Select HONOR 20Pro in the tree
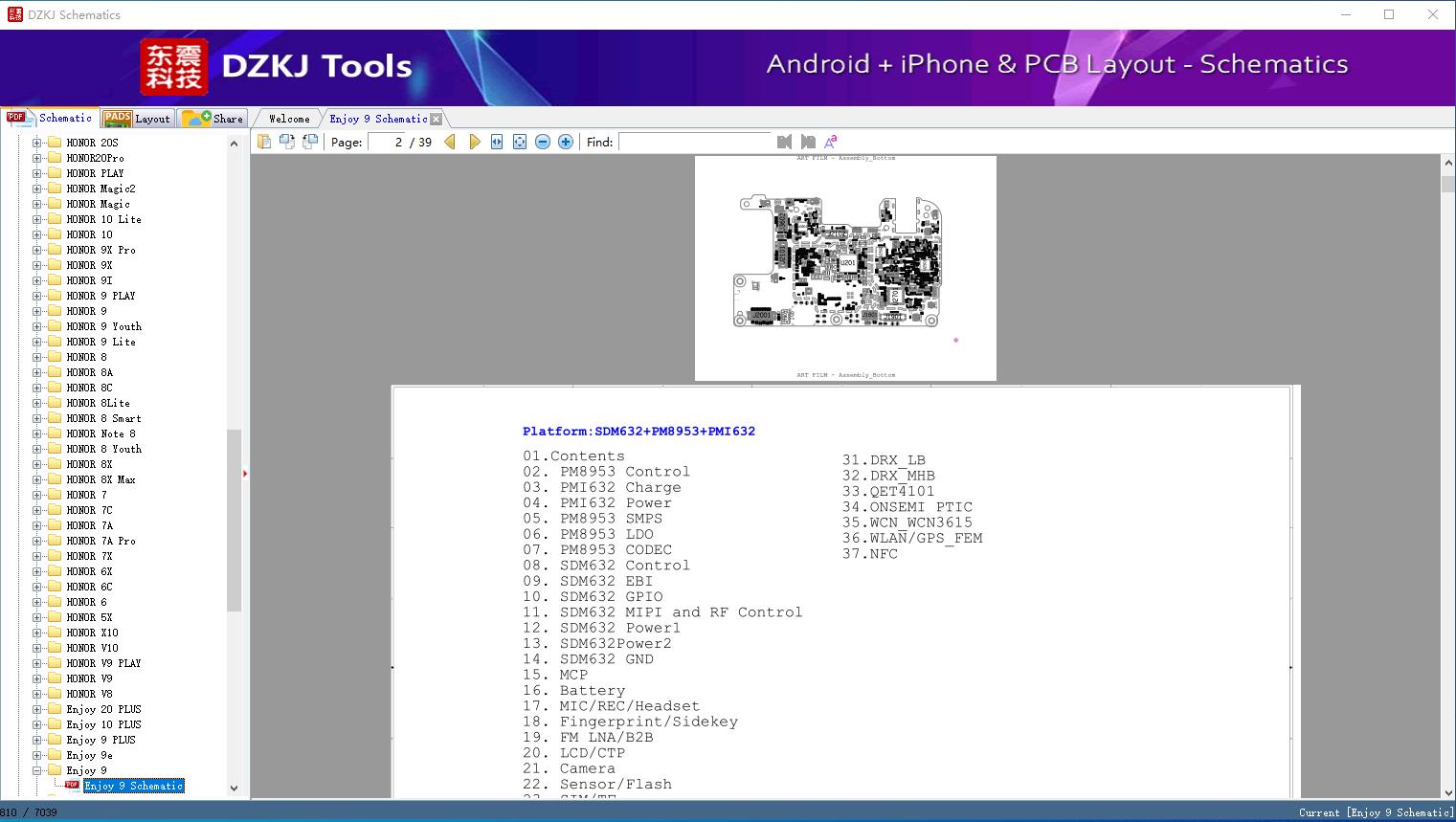Screen dimensions: 1456x822 tap(95, 158)
